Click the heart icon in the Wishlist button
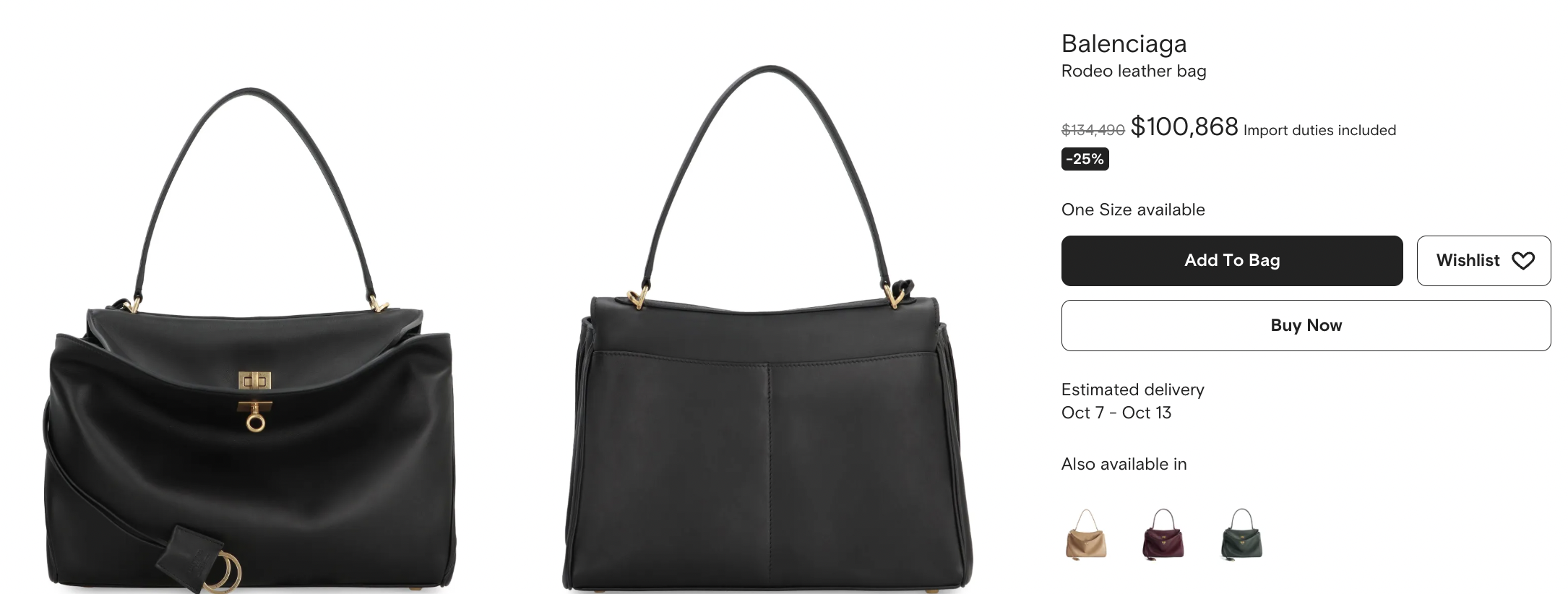The height and width of the screenshot is (594, 1568). click(x=1522, y=261)
